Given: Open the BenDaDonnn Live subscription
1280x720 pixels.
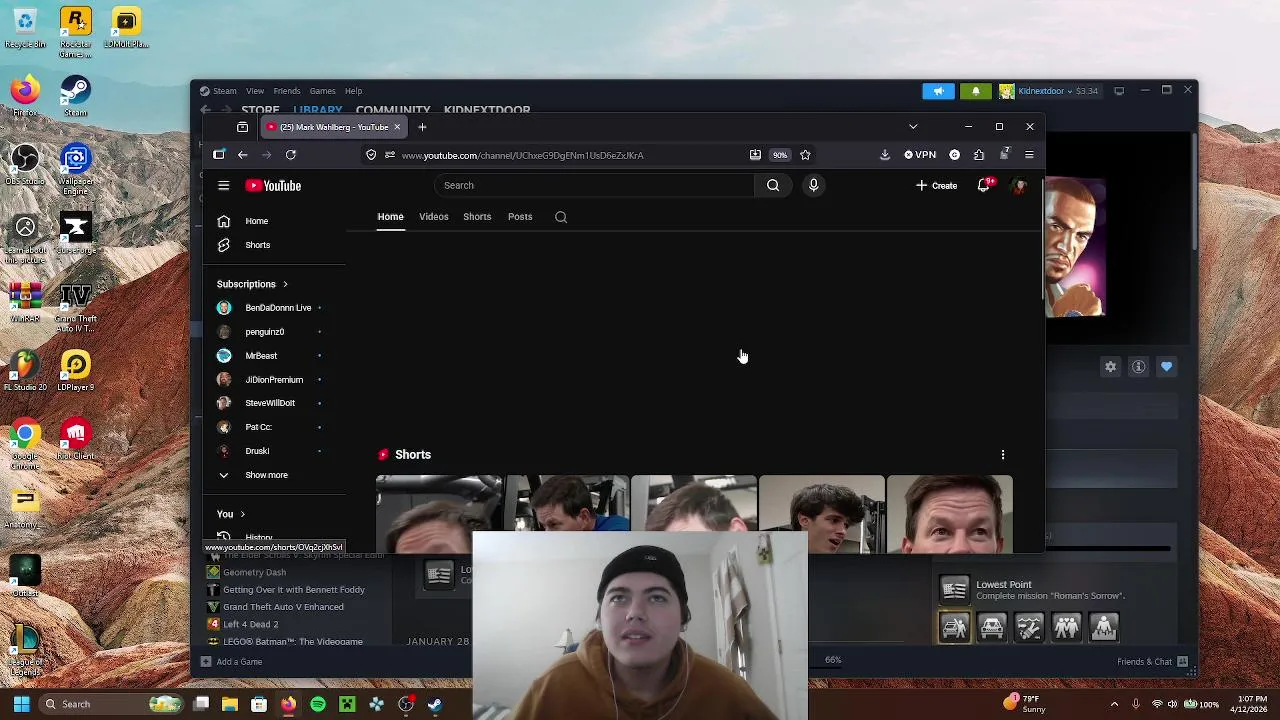Looking at the screenshot, I should point(278,308).
